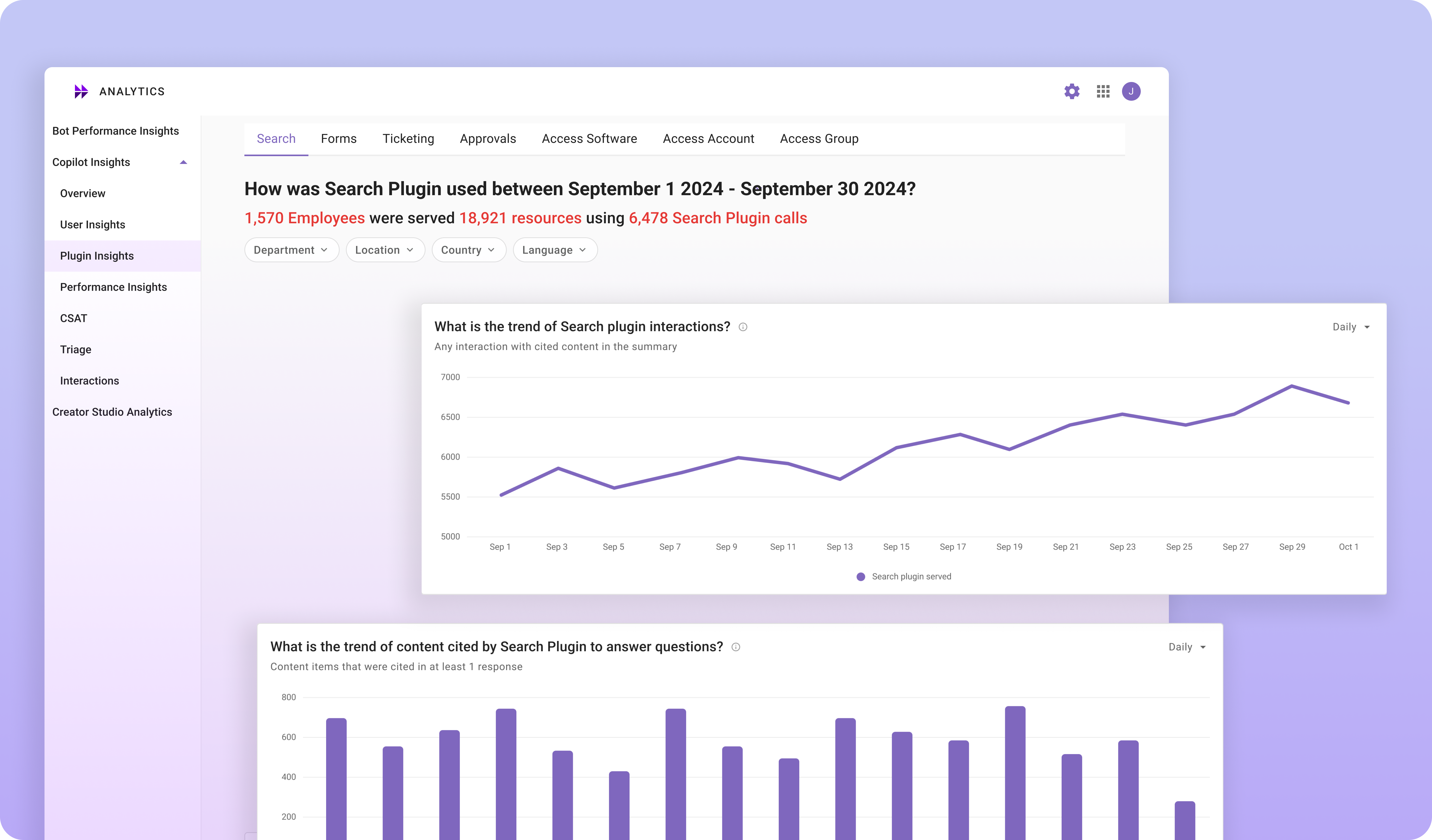Open the apps grid icon
Viewport: 1432px width, 840px height.
(x=1103, y=92)
